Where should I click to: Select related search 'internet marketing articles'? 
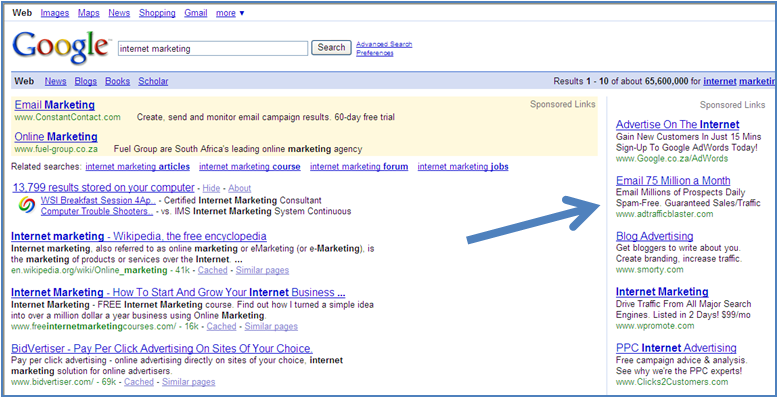point(137,167)
